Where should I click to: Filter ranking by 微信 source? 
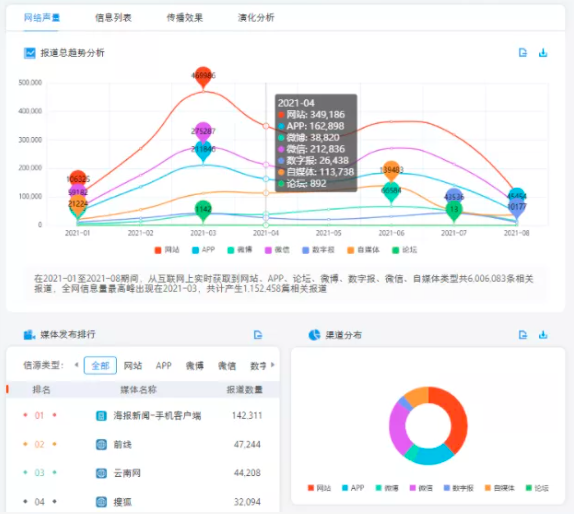227,365
